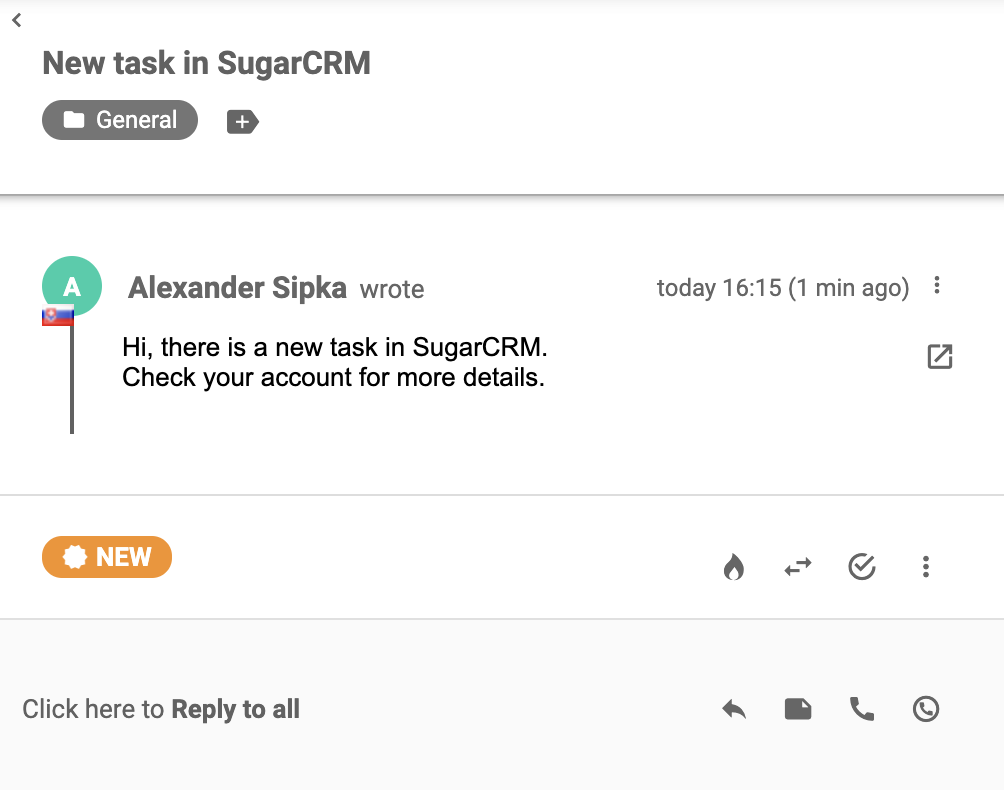Select the subject New task in SugarCRM
Image resolution: width=1004 pixels, height=790 pixels.
pos(206,63)
